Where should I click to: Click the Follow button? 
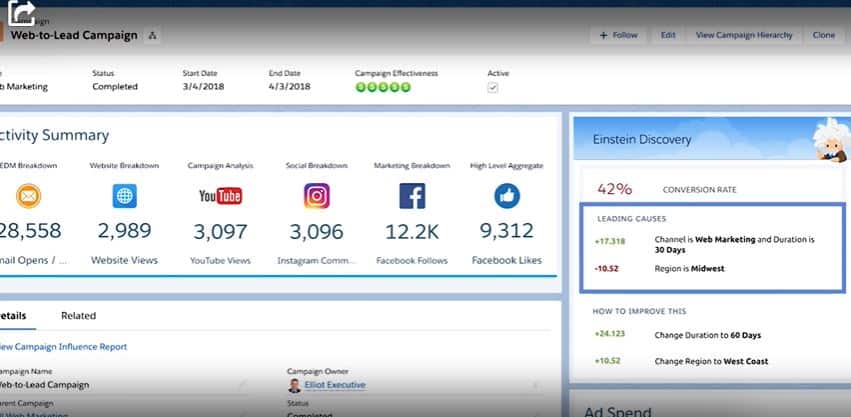618,35
